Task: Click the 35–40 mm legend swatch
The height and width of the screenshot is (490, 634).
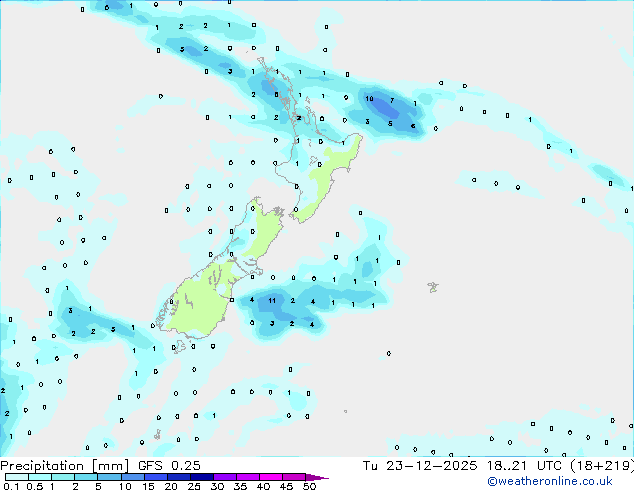Action: click(x=247, y=477)
